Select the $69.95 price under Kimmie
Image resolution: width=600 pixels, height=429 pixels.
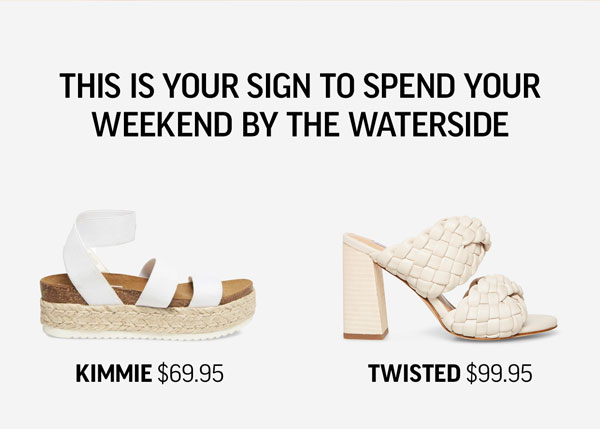click(191, 374)
